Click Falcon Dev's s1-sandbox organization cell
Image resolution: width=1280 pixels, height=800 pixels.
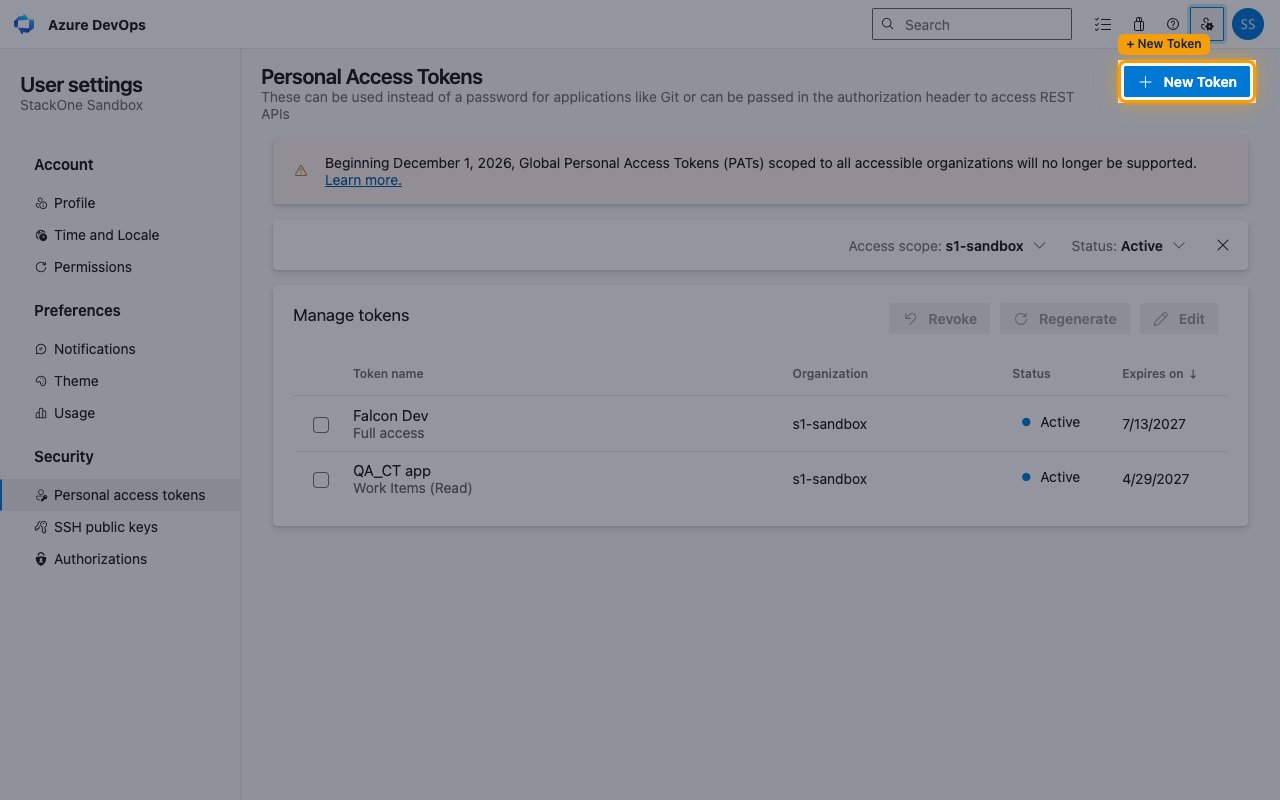coord(830,424)
